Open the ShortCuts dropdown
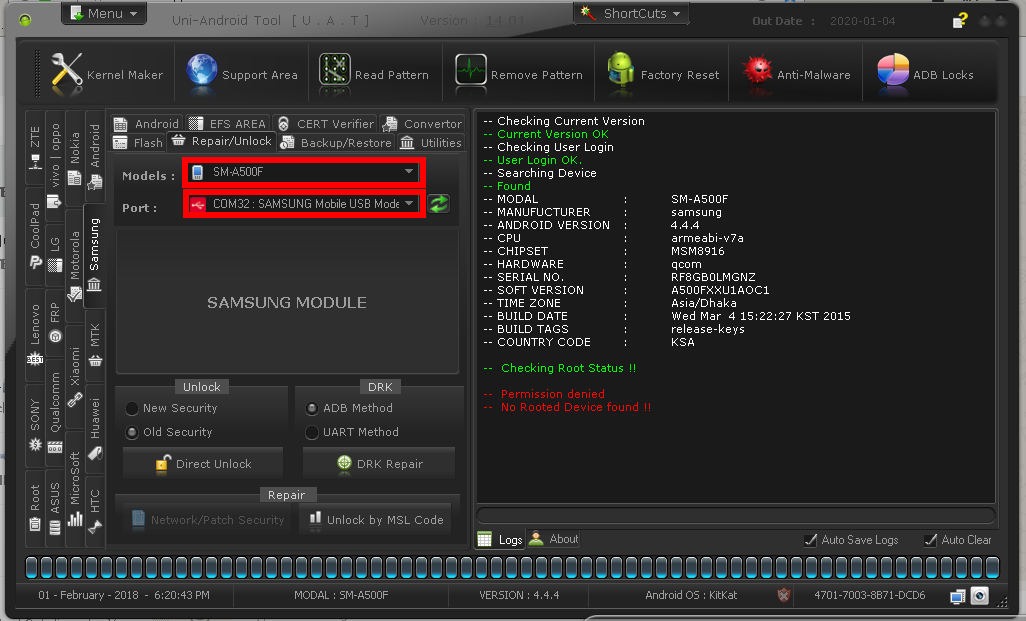1026x621 pixels. 631,14
